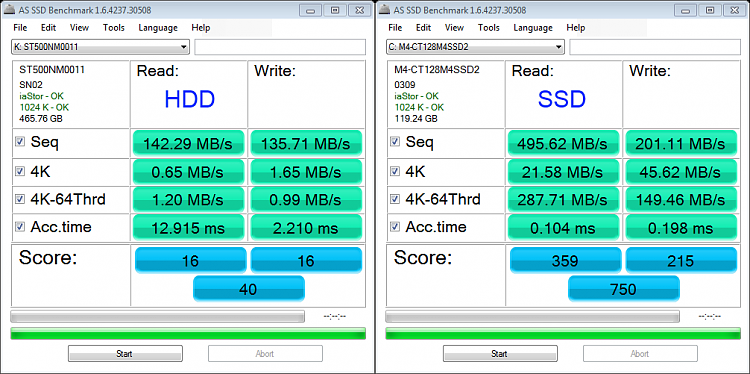Expand the K: ST500NM0011 drive dropdown
This screenshot has height=374, width=750.
[100, 47]
